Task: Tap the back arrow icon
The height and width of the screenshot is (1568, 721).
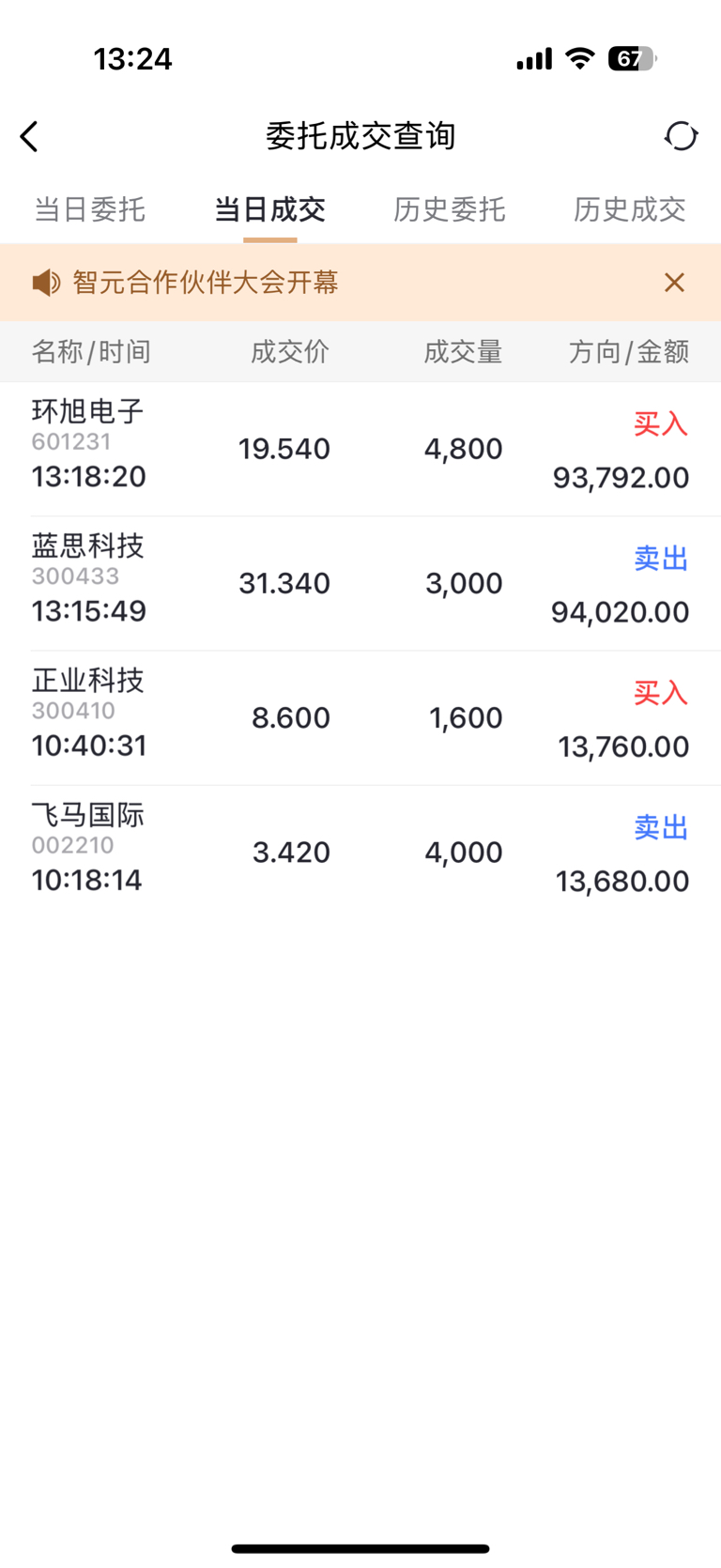Action: coord(29,136)
